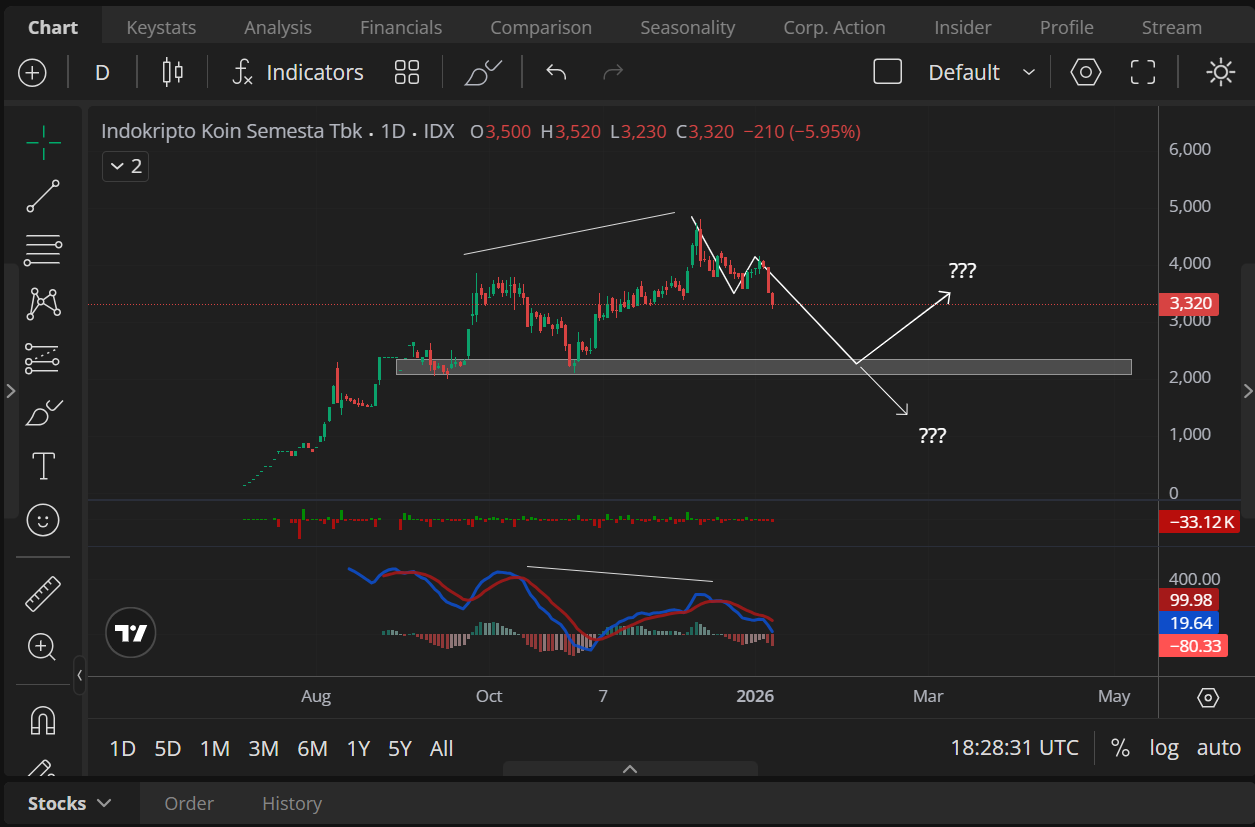
Task: Open the Order tab
Action: [189, 803]
